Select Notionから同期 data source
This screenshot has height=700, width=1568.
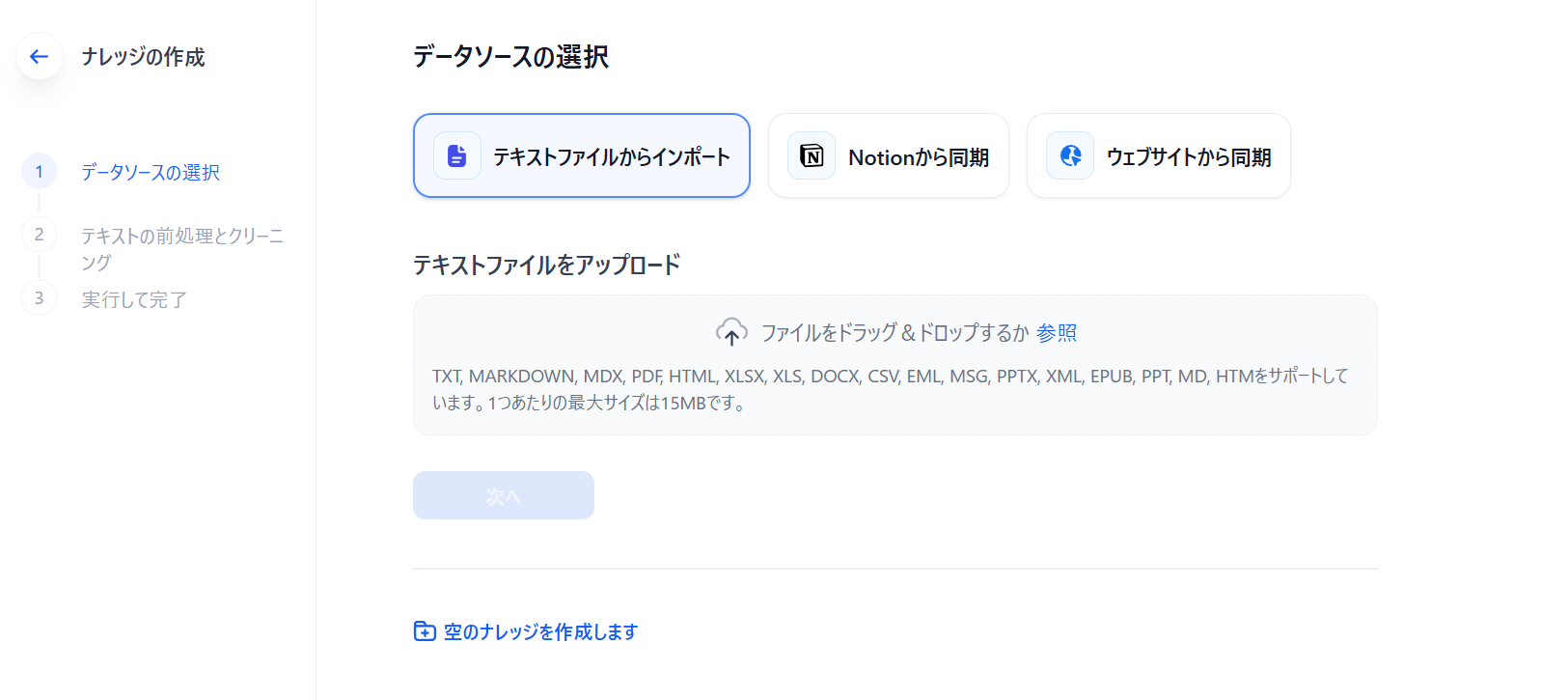coord(889,155)
